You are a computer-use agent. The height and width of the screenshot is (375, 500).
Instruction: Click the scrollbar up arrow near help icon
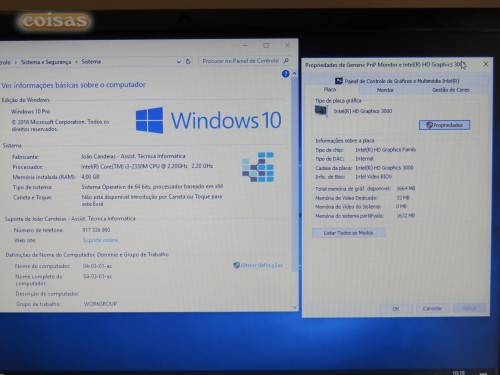point(294,73)
